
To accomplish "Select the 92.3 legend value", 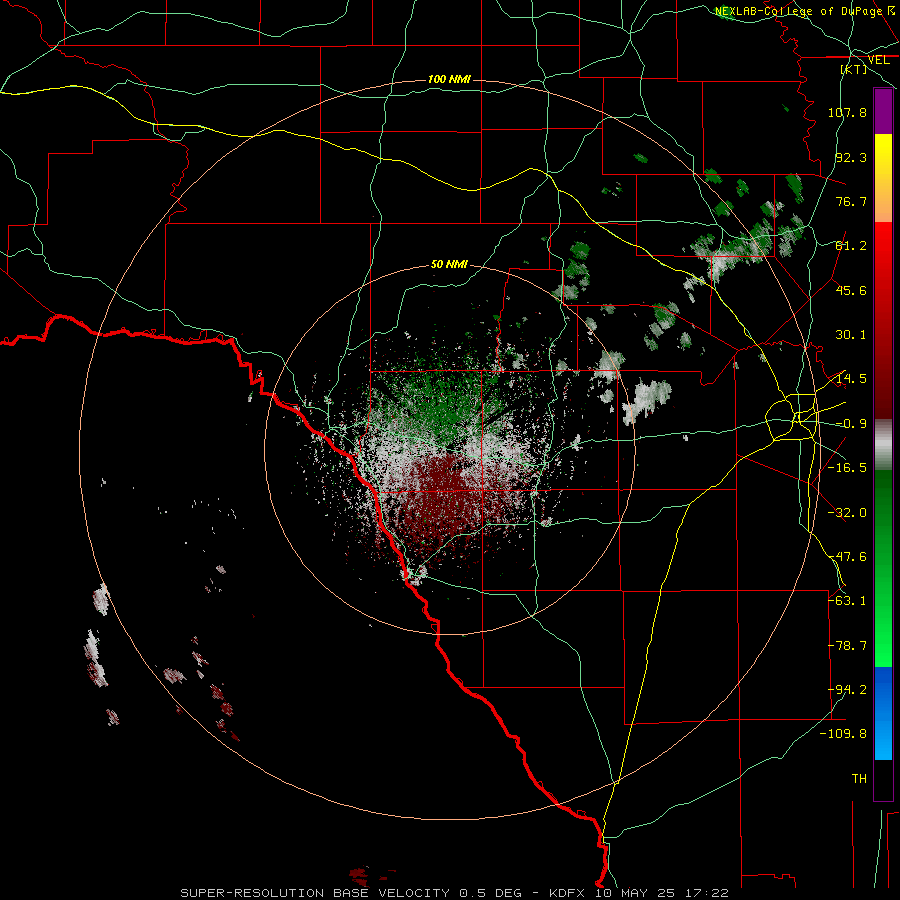I will pos(851,157).
